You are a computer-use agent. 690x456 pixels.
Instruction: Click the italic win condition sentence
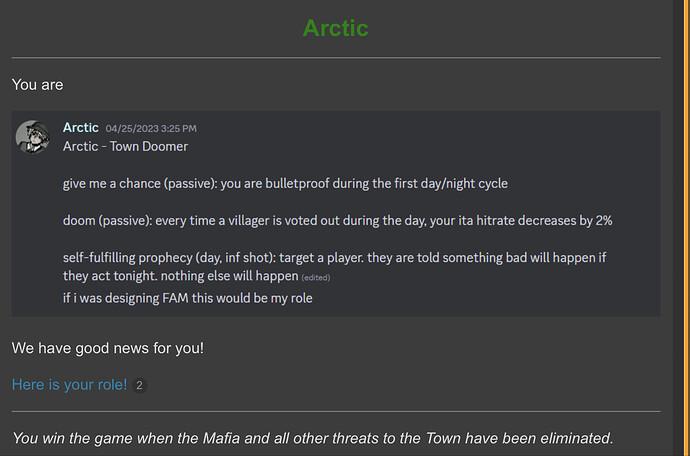[312, 438]
